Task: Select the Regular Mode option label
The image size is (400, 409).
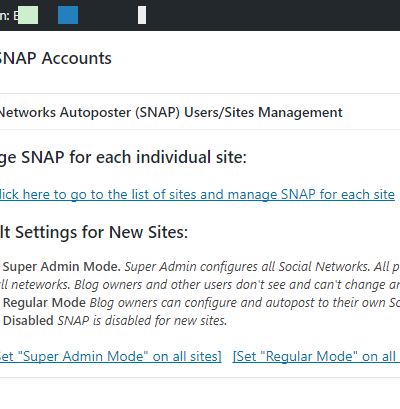Action: (x=44, y=303)
